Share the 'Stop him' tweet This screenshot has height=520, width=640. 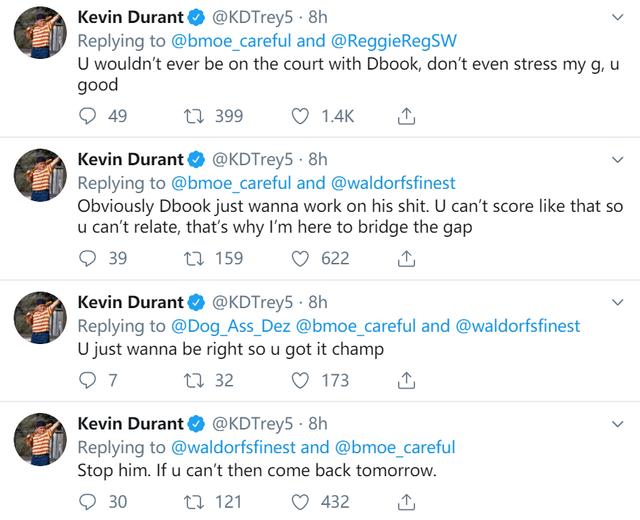pyautogui.click(x=406, y=502)
